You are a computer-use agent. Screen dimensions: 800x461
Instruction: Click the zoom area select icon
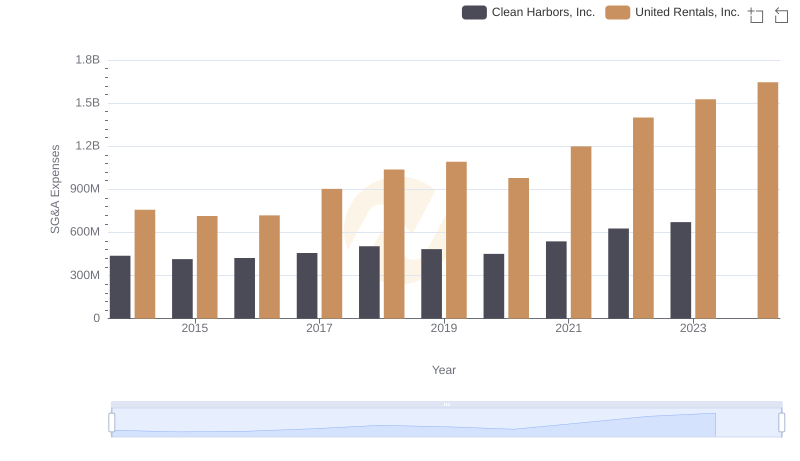756,15
